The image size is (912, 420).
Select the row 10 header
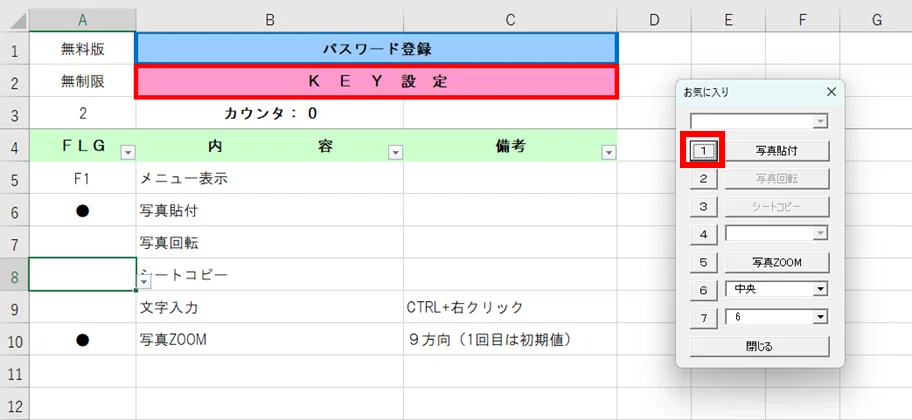click(15, 340)
